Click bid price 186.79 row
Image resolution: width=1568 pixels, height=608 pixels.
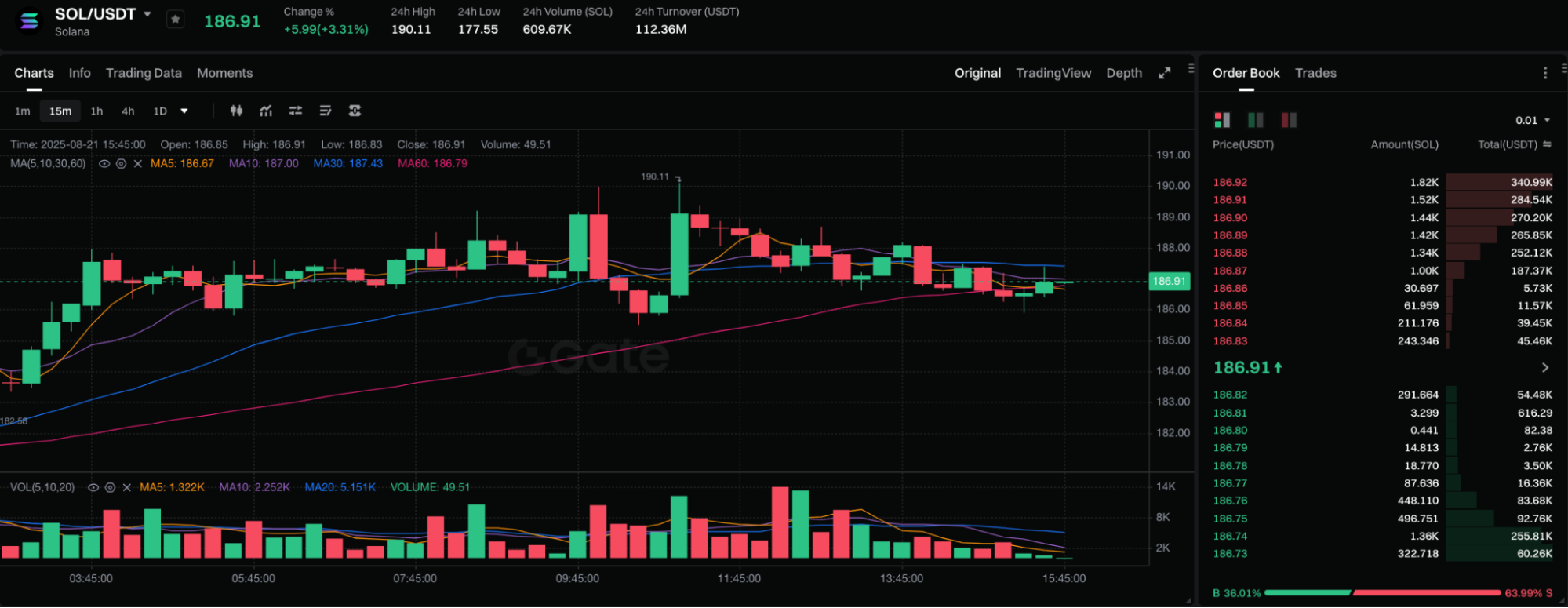[x=1382, y=448]
